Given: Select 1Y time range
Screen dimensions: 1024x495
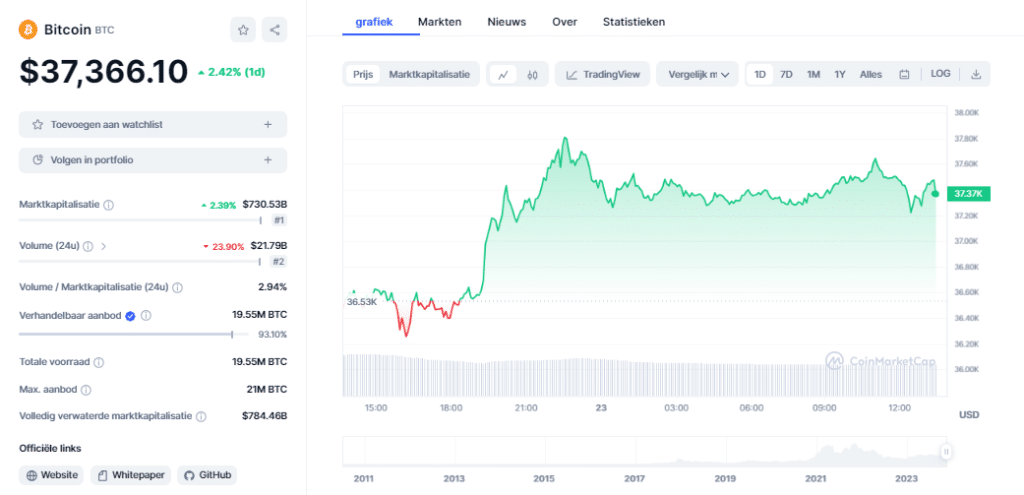Looking at the screenshot, I should (840, 74).
